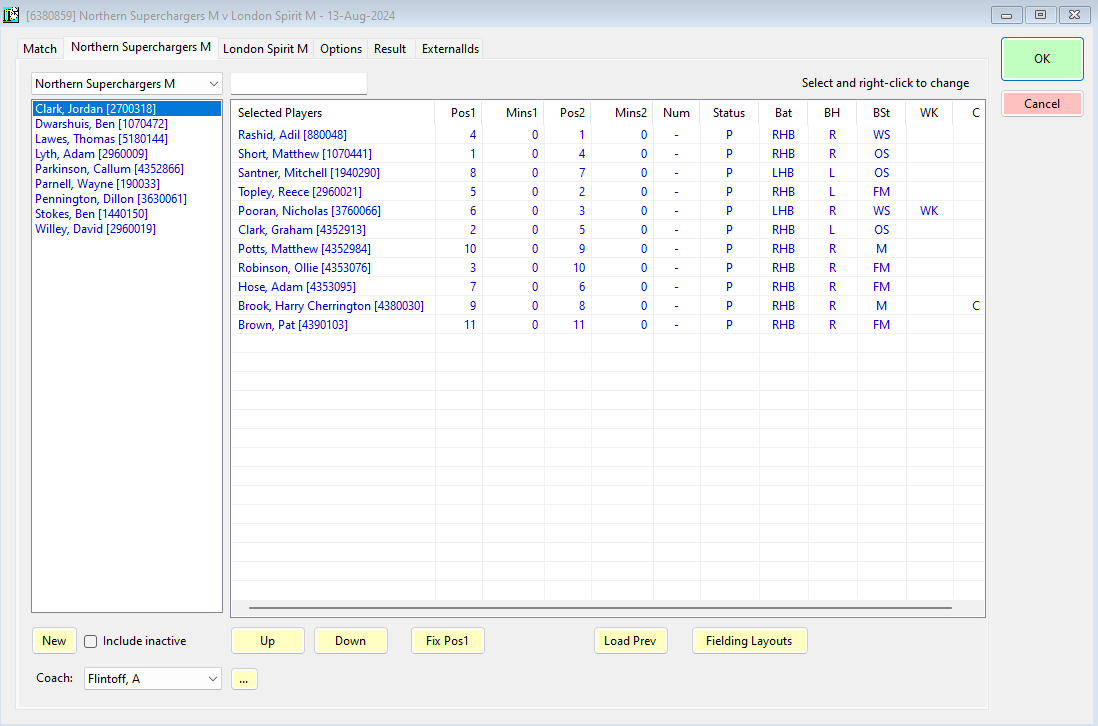
Task: Select the Northern Superchargers M tab
Action: click(x=141, y=47)
